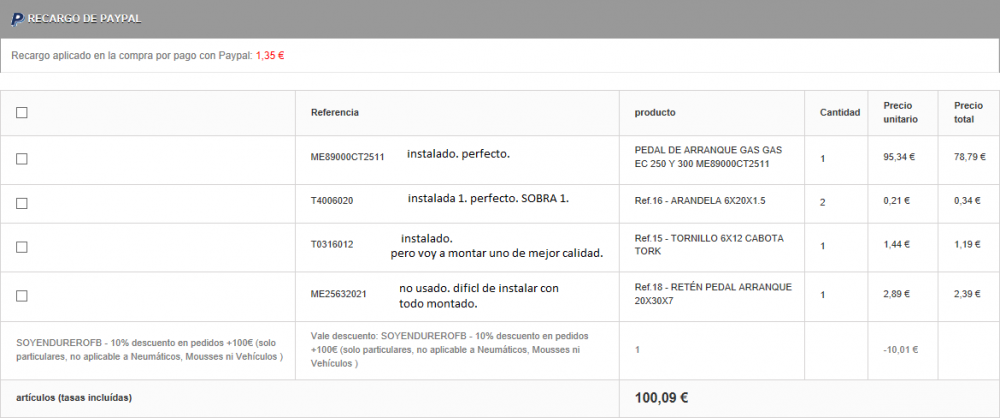Open the Ref.18 RETÉN PEDAL ARRANQUE product
Screen dimensions: 1000x418
[713, 294]
